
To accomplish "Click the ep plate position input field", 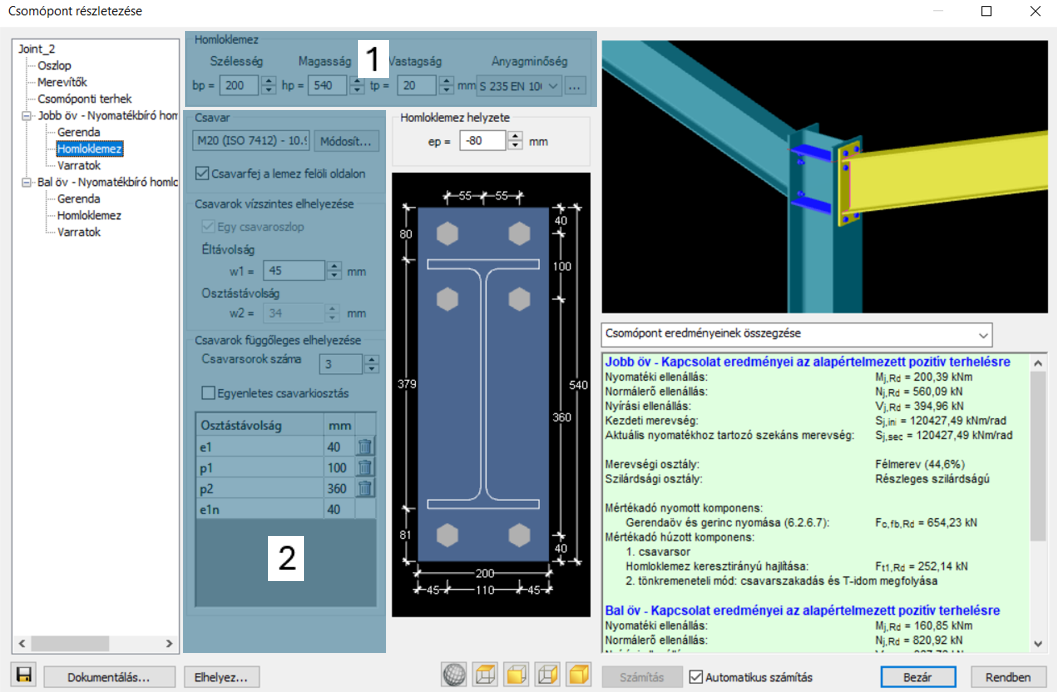I will tap(482, 141).
